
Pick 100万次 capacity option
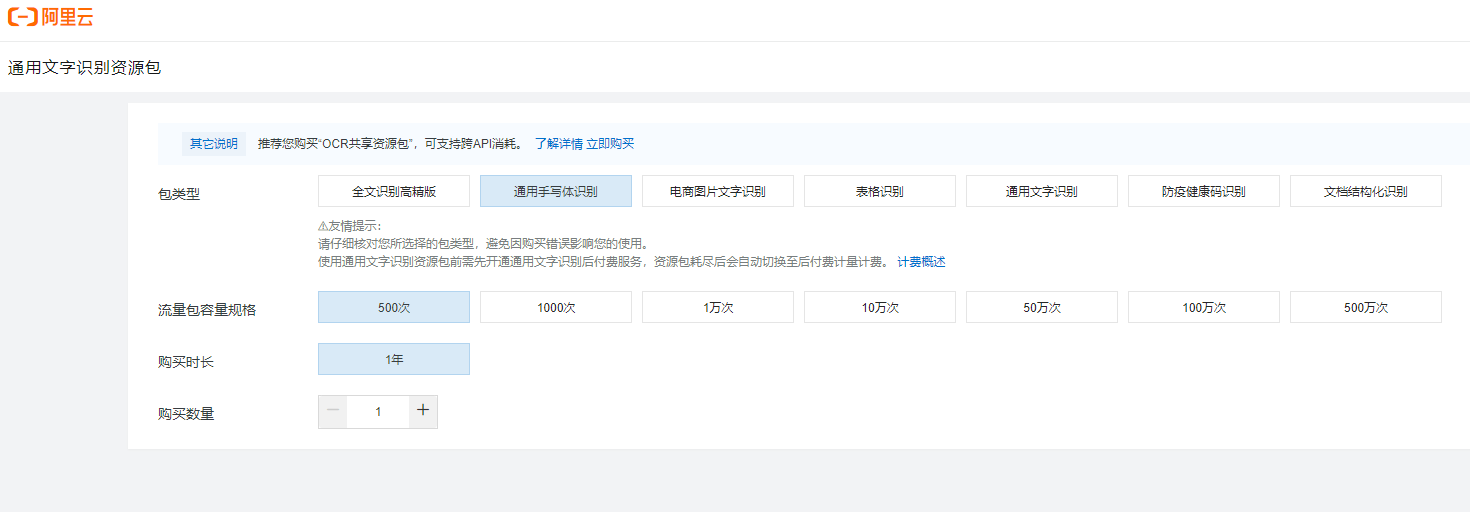(1204, 307)
